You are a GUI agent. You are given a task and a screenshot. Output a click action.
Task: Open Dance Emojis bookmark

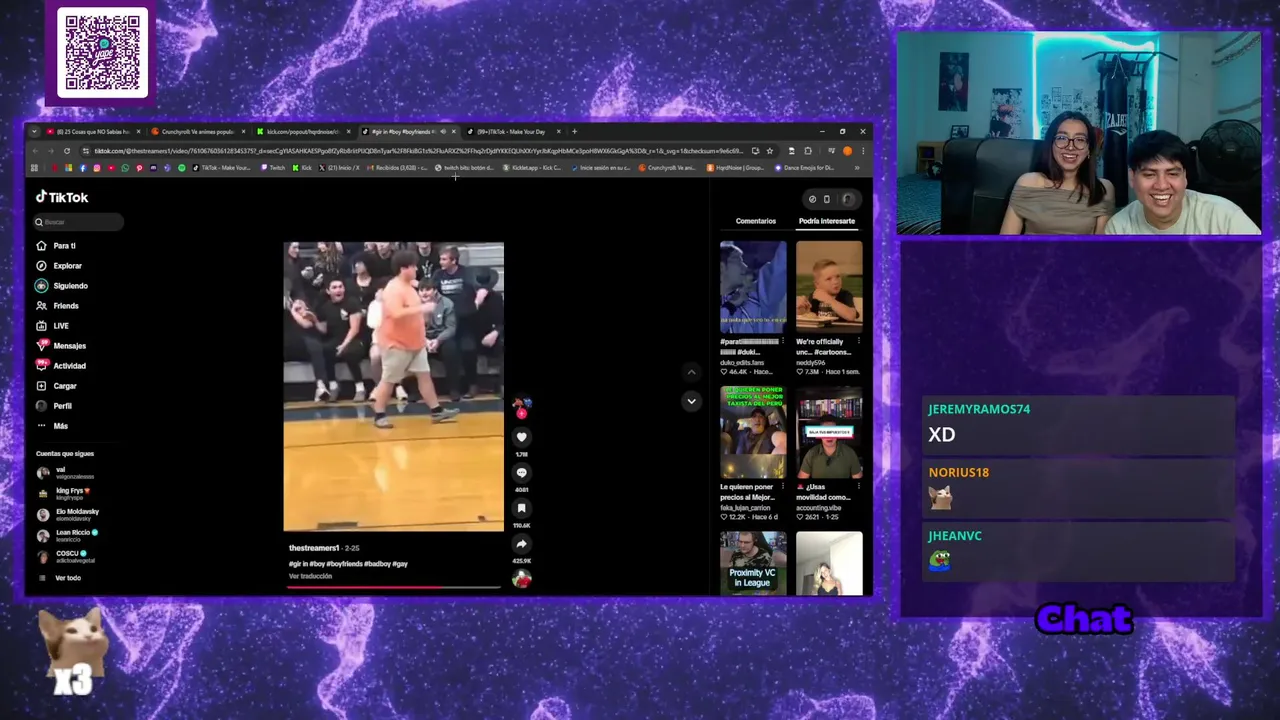(805, 168)
